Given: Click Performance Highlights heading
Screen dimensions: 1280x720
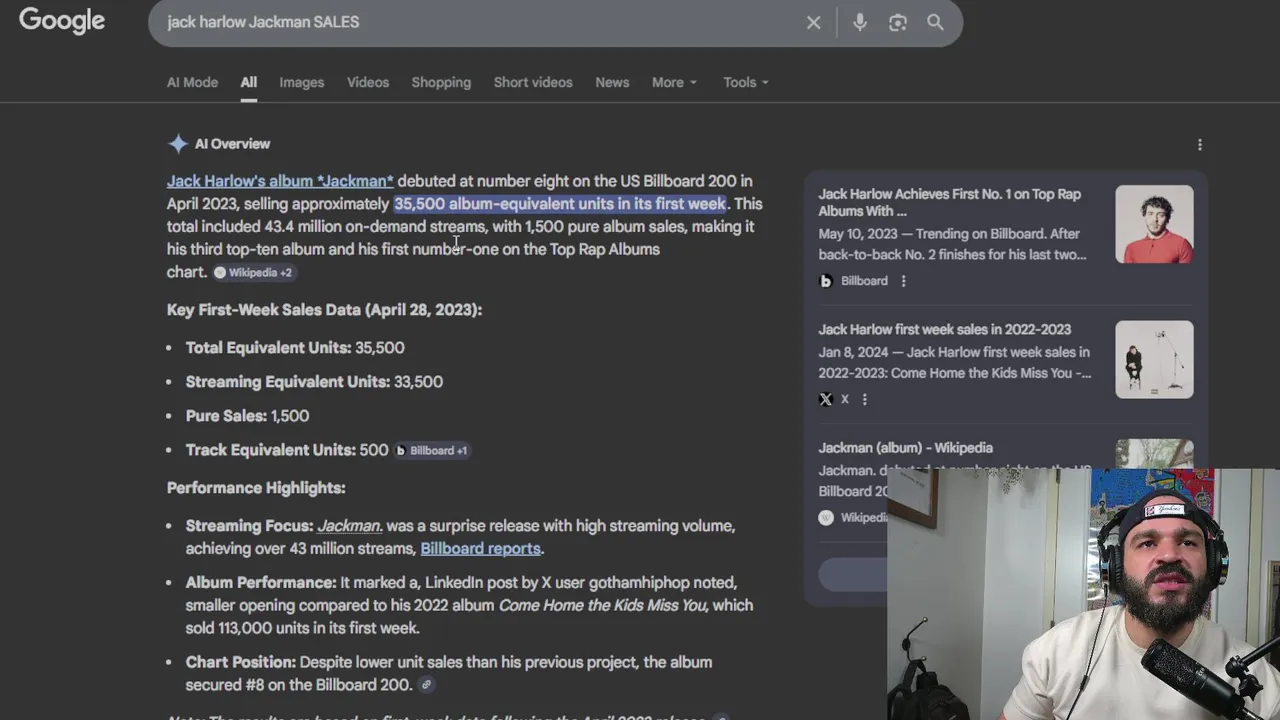Looking at the screenshot, I should pos(256,488).
